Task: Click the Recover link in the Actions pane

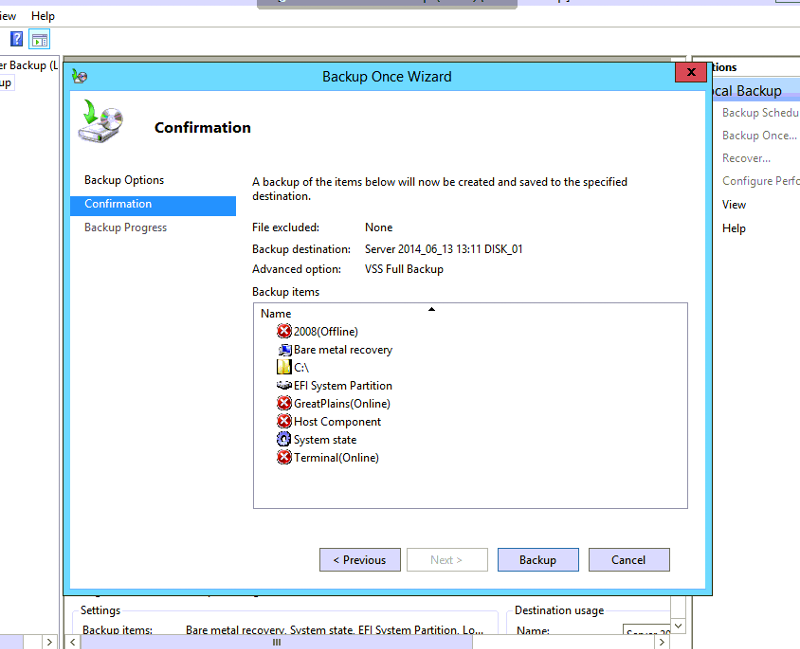Action: (744, 158)
